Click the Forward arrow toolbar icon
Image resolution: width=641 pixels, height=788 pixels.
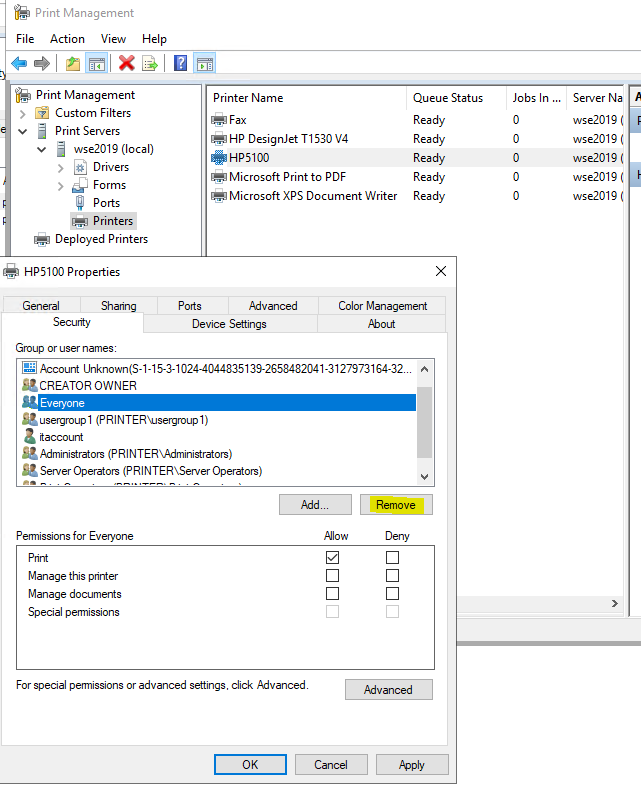click(42, 63)
